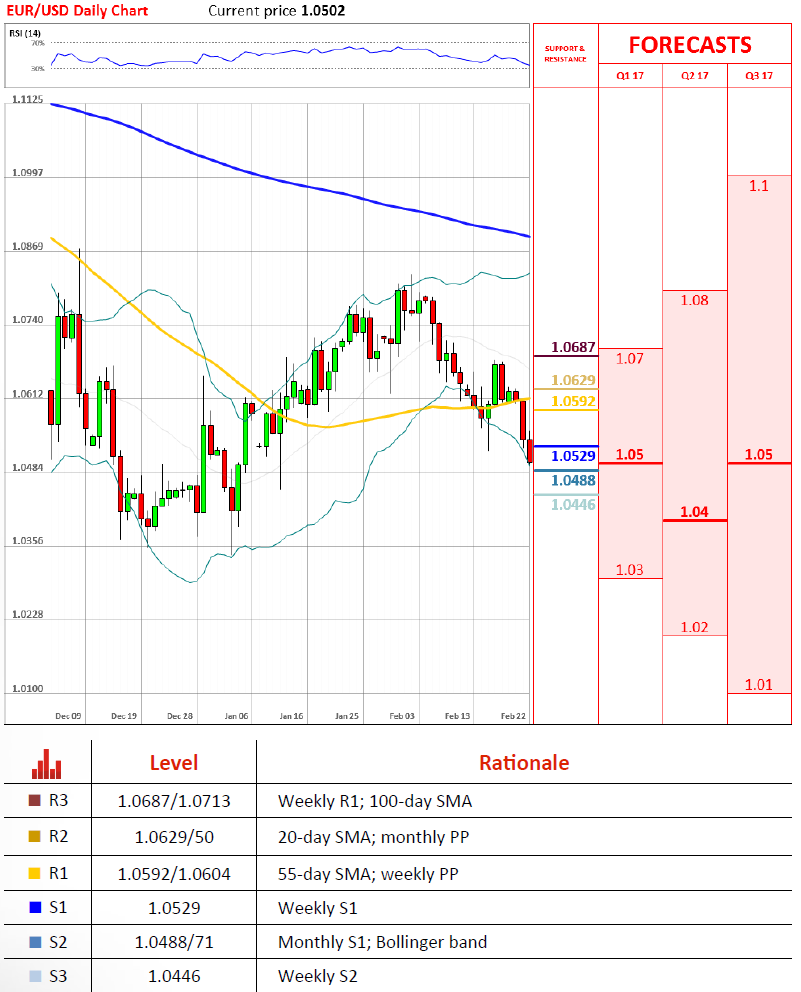This screenshot has width=801, height=992.
Task: Select the S3 light blue color swatch
Action: [x=35, y=976]
